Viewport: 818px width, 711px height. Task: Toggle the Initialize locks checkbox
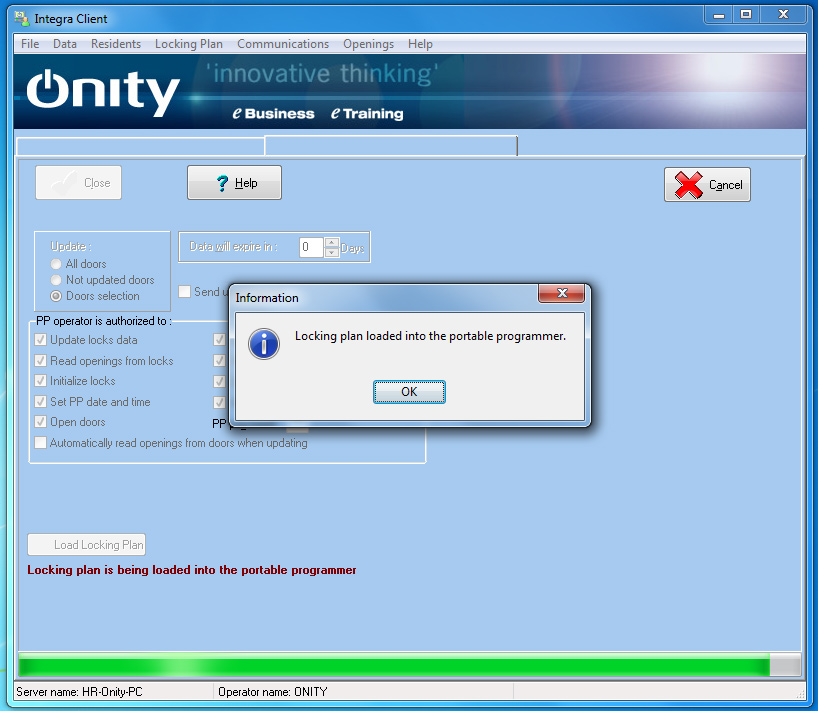point(41,381)
